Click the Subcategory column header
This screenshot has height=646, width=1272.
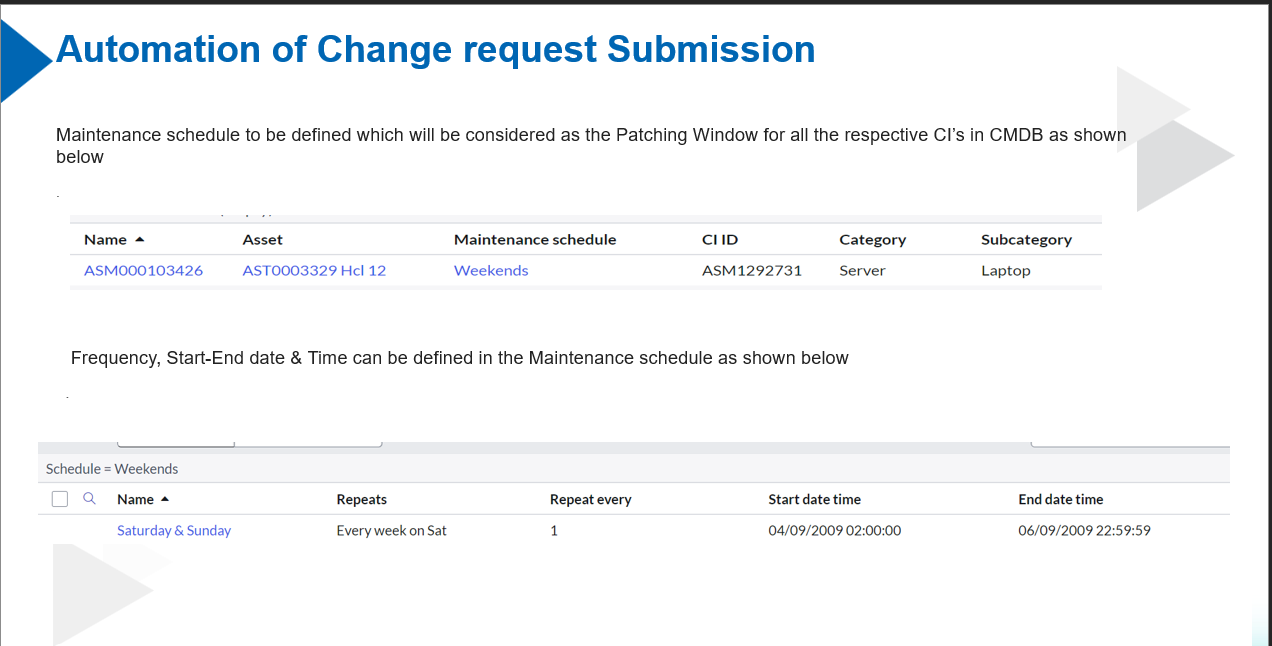click(1026, 240)
